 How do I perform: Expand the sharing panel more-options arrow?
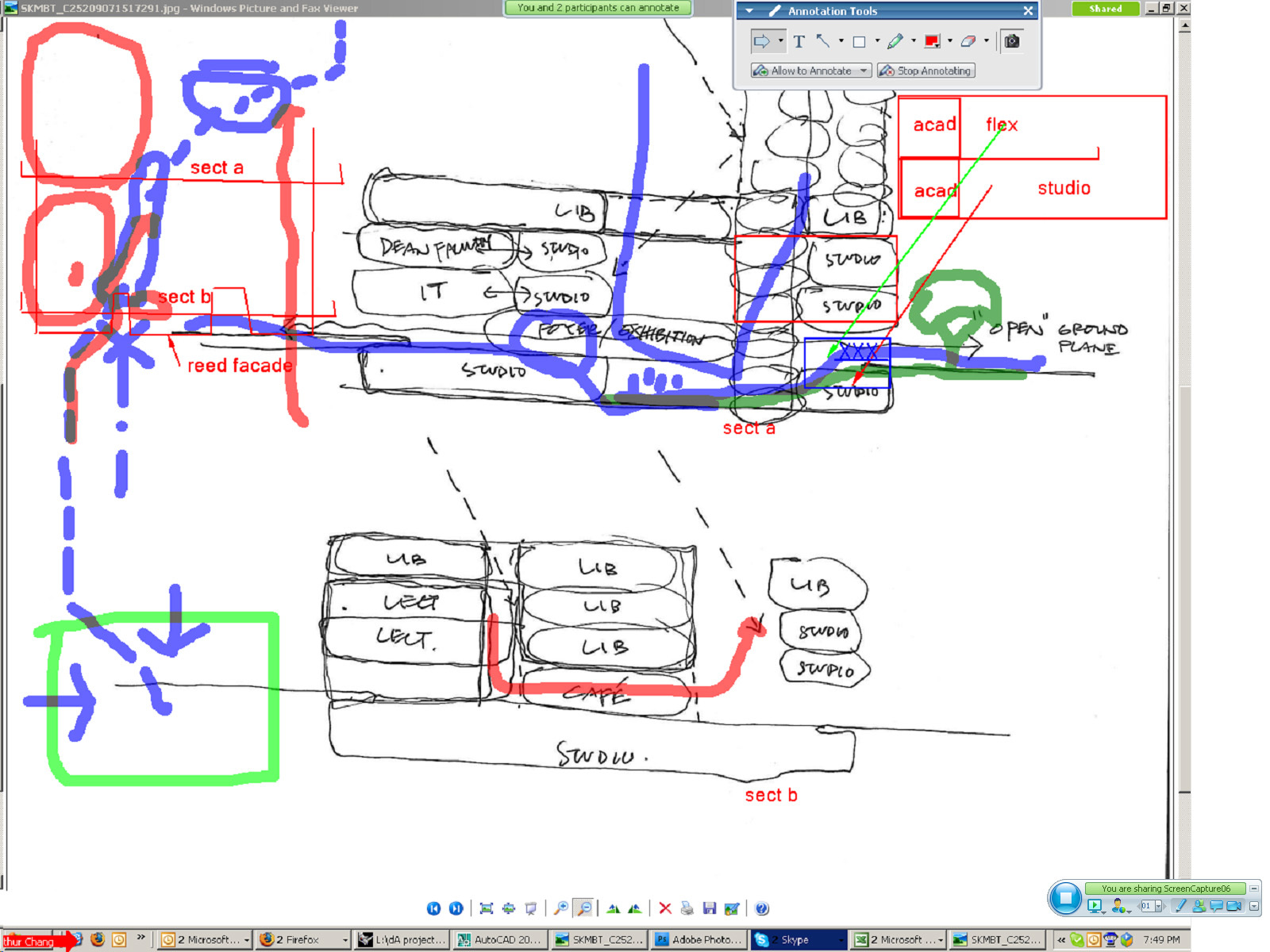pyautogui.click(x=1254, y=906)
